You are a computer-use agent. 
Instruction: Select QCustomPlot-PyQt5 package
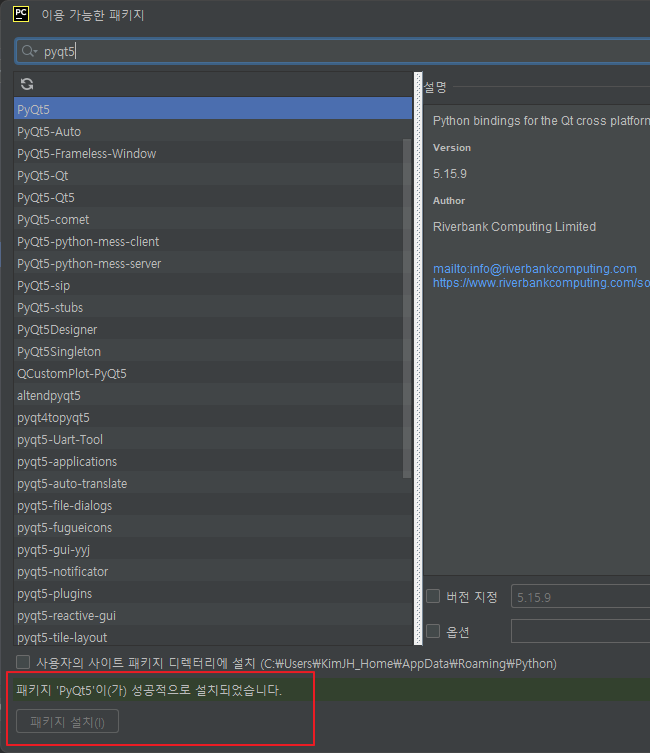click(213, 374)
